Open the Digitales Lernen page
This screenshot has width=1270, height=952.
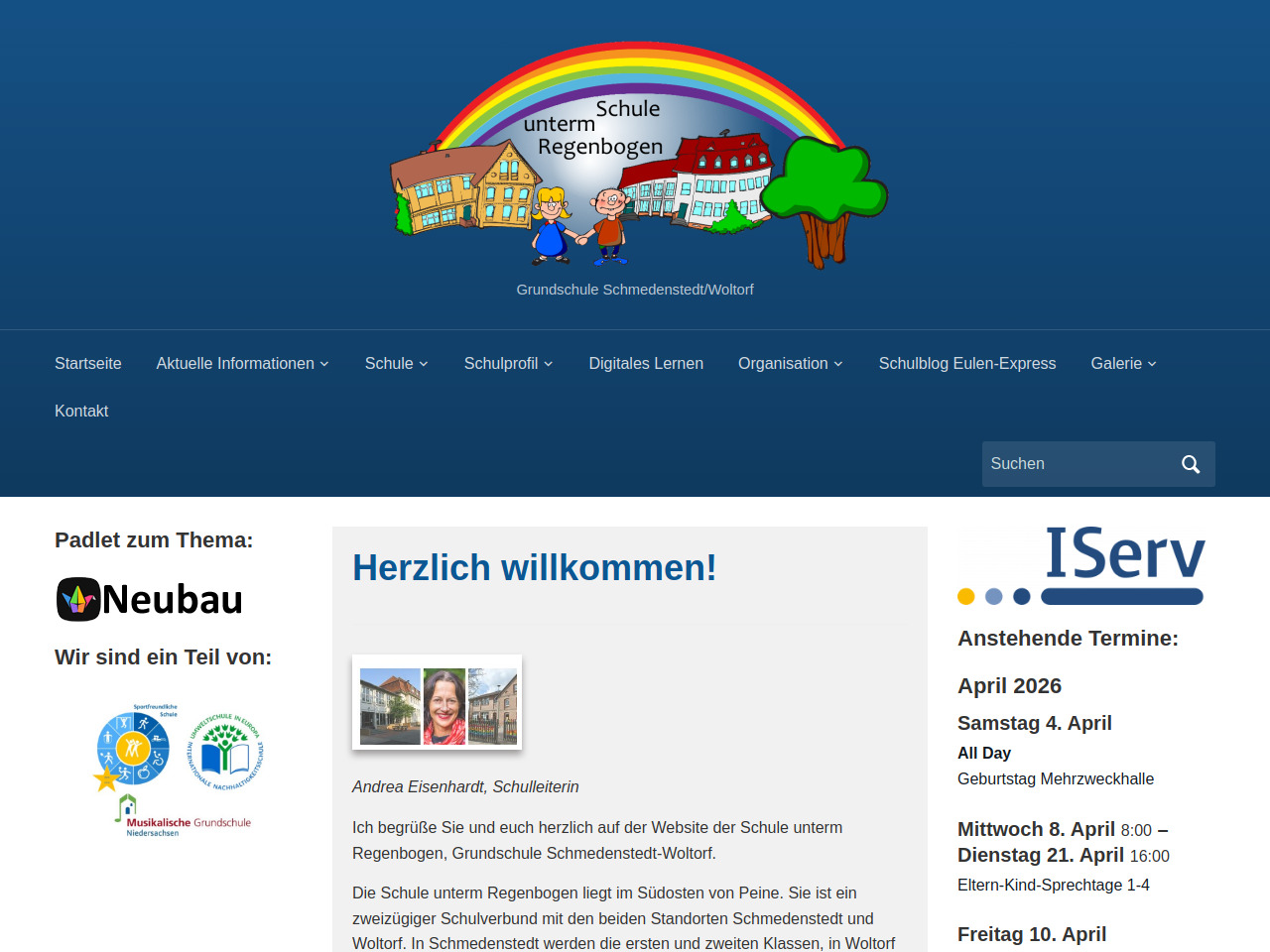(646, 364)
